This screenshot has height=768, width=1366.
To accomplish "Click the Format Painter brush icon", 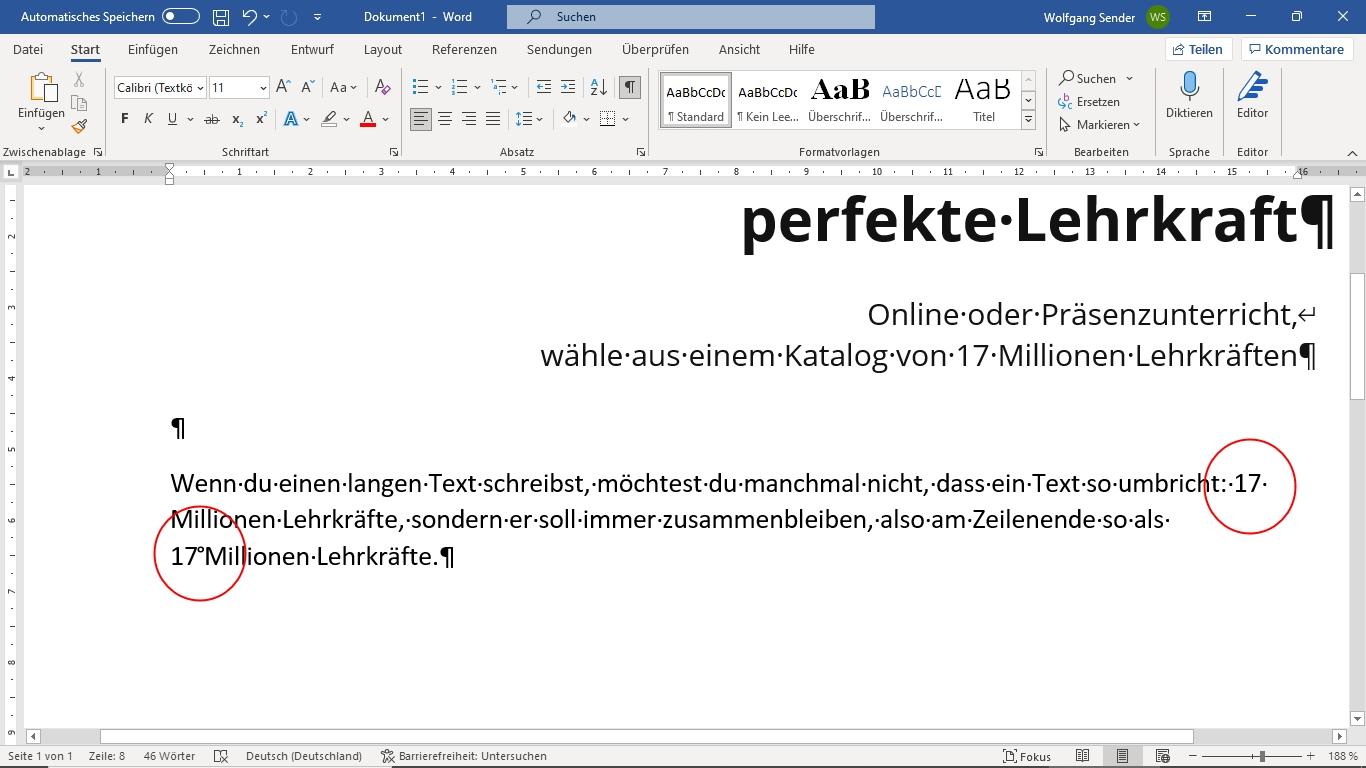I will [x=79, y=126].
